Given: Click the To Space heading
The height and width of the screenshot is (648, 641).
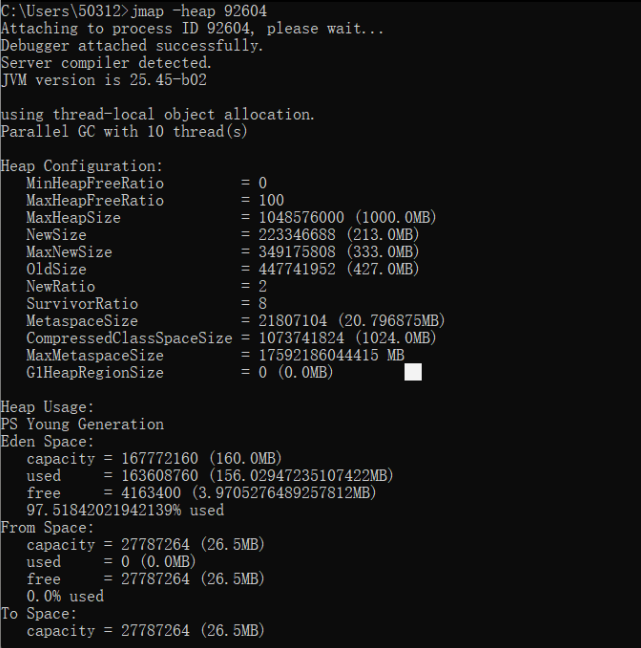Looking at the screenshot, I should point(39,614).
